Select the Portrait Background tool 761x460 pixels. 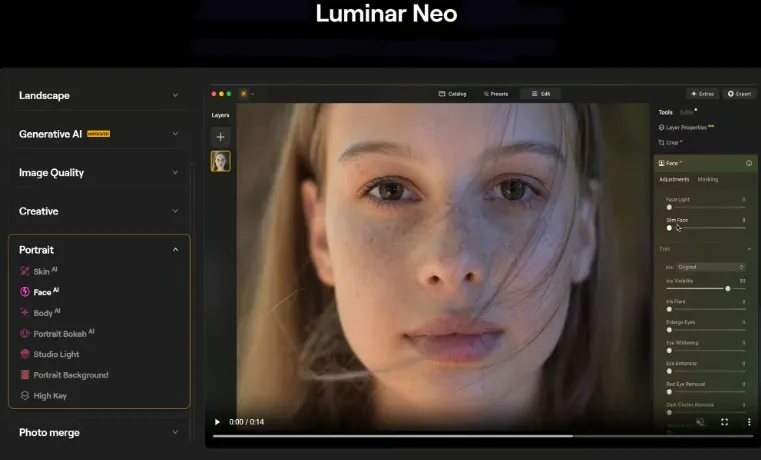pos(64,375)
